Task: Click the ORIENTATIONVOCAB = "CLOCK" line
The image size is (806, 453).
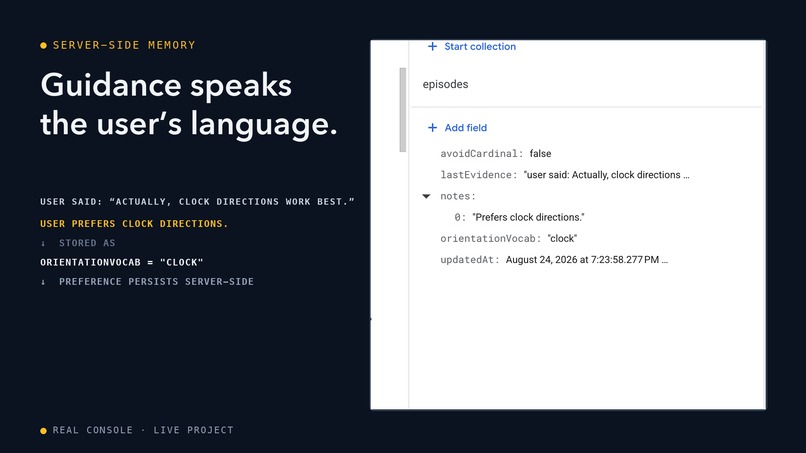Action: (x=122, y=262)
